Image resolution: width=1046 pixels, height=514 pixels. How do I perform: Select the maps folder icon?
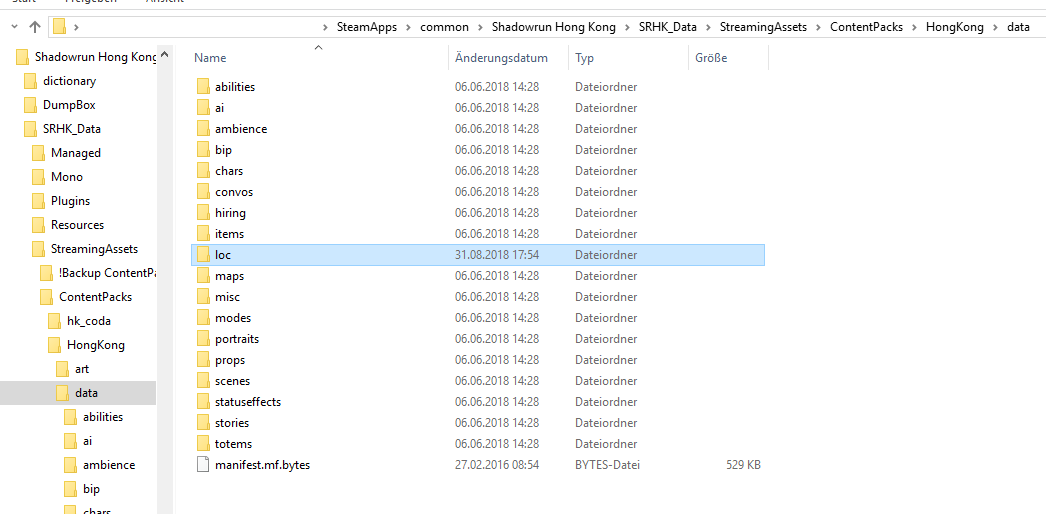point(203,276)
